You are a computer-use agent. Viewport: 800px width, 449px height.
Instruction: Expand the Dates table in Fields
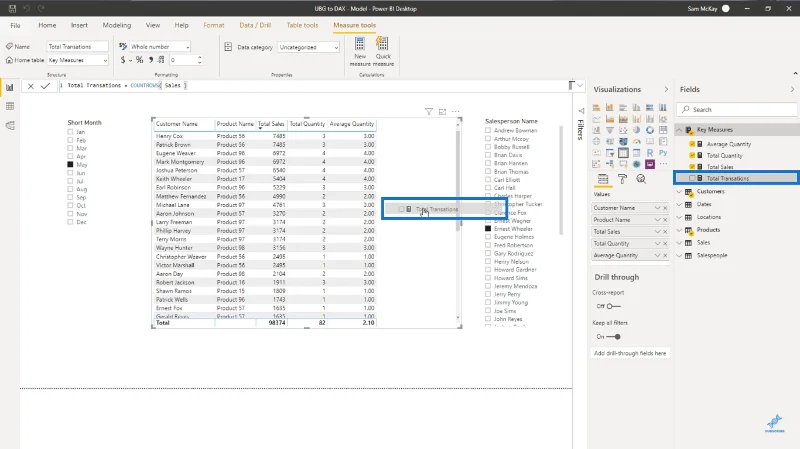point(680,204)
